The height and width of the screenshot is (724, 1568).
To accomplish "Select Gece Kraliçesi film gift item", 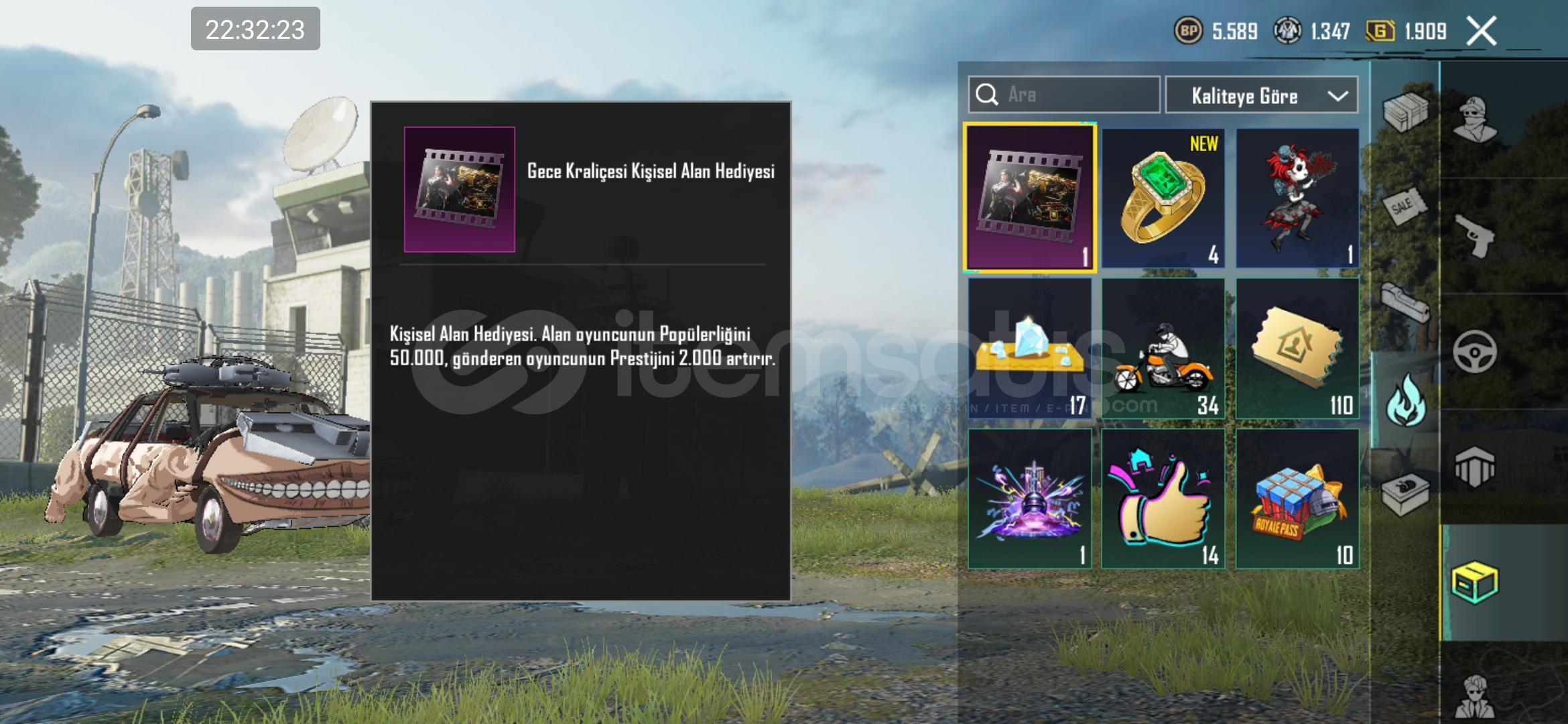I will click(1030, 198).
